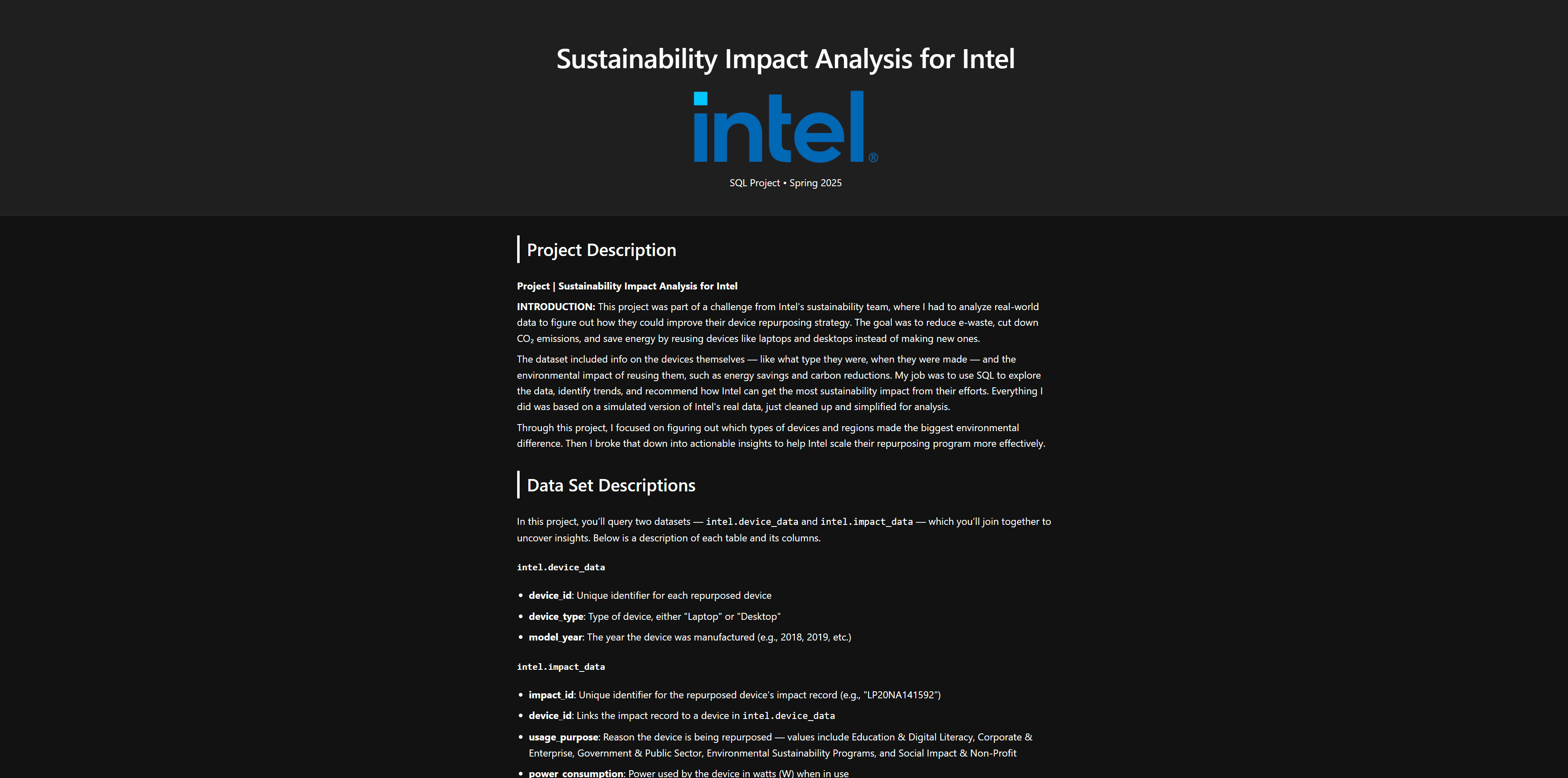Click the paragraph starting "The dataset included info"
Image resolution: width=1568 pixels, height=778 pixels.
[779, 383]
